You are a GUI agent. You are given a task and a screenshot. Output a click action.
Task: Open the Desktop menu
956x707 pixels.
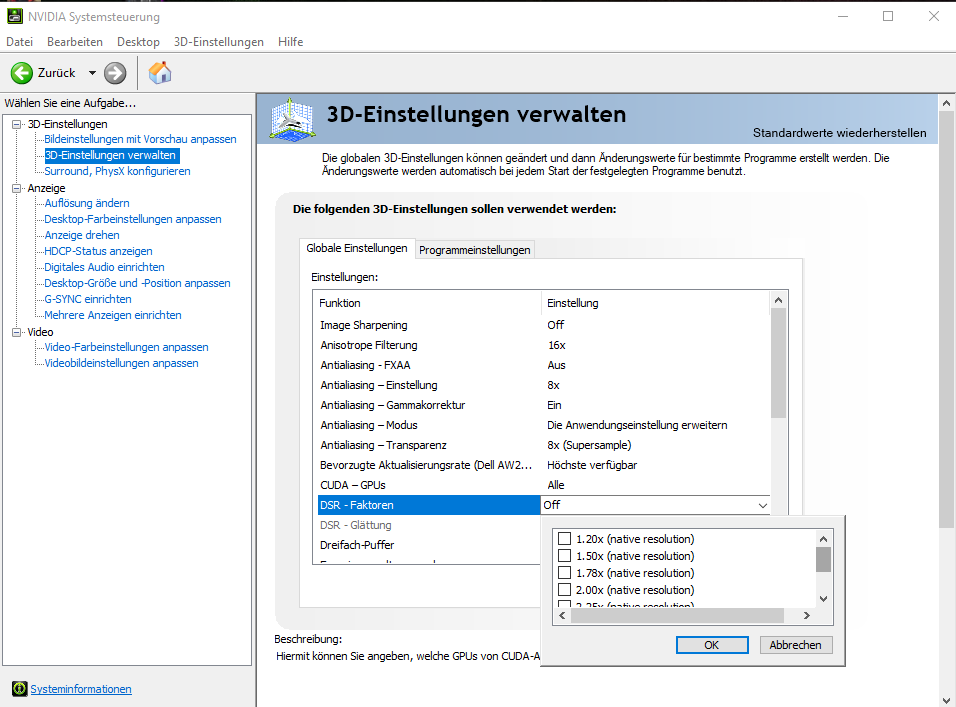click(138, 41)
